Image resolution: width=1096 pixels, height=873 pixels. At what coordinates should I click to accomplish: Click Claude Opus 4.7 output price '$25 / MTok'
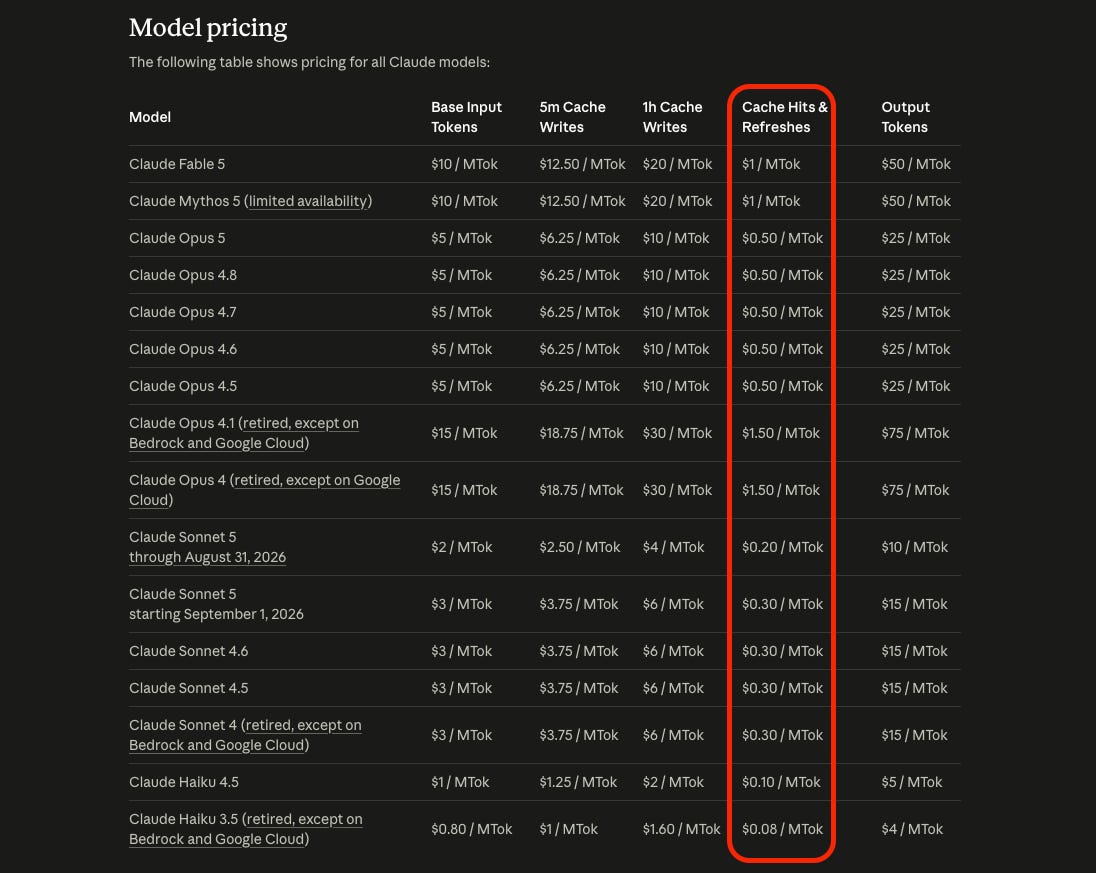pos(916,312)
